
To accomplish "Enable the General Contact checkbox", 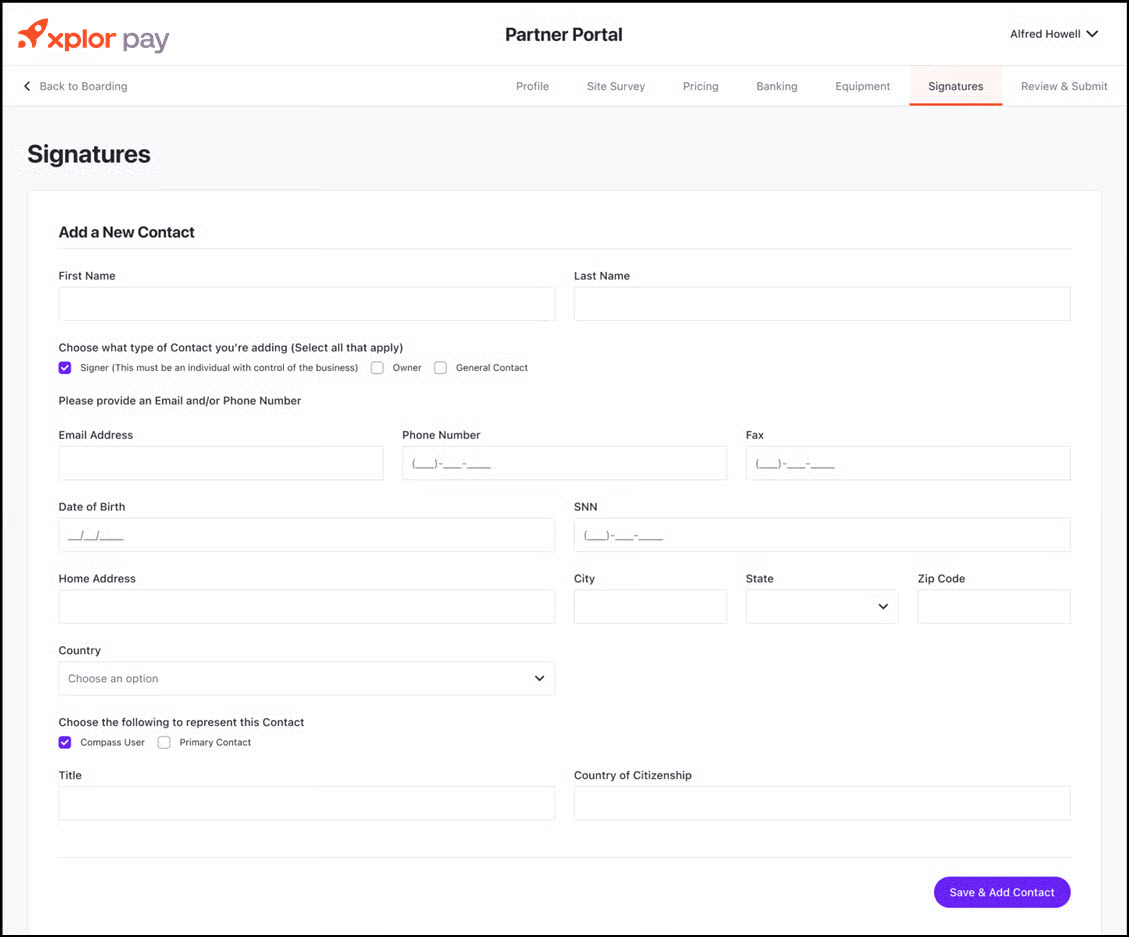I will click(440, 368).
